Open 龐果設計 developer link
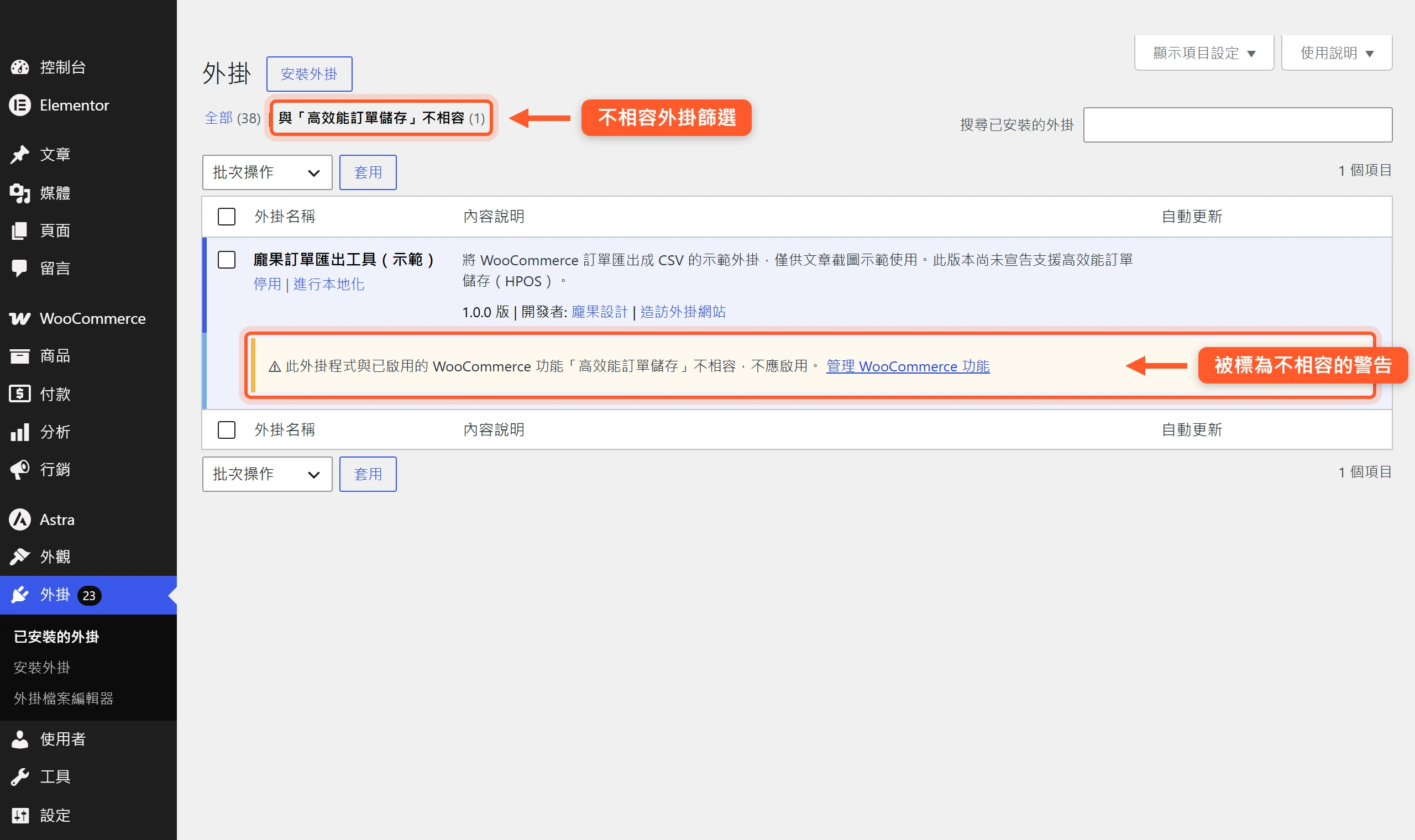This screenshot has height=840, width=1415. [x=599, y=312]
